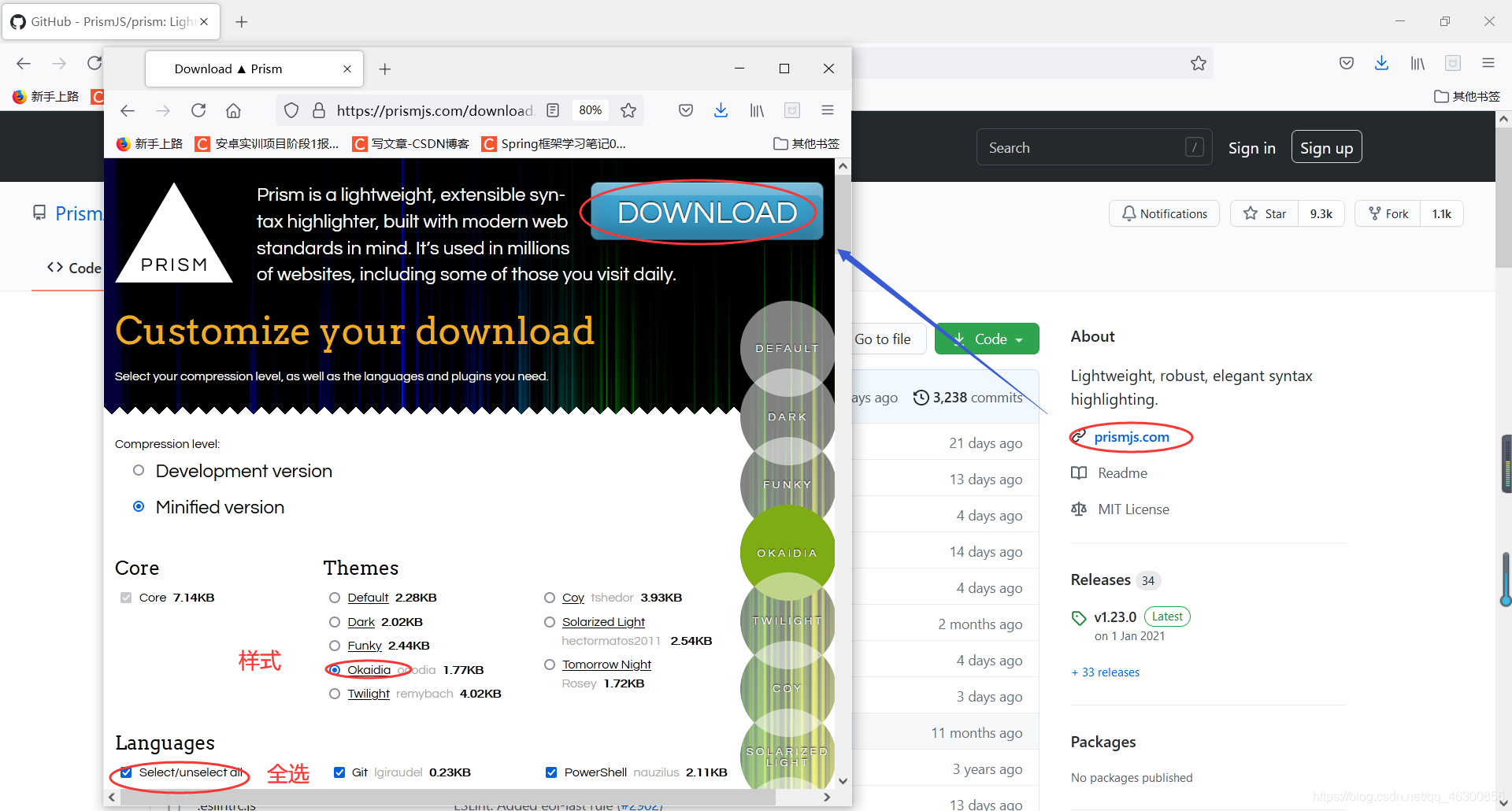Open the Readme link
This screenshot has height=811, width=1512.
(1122, 473)
